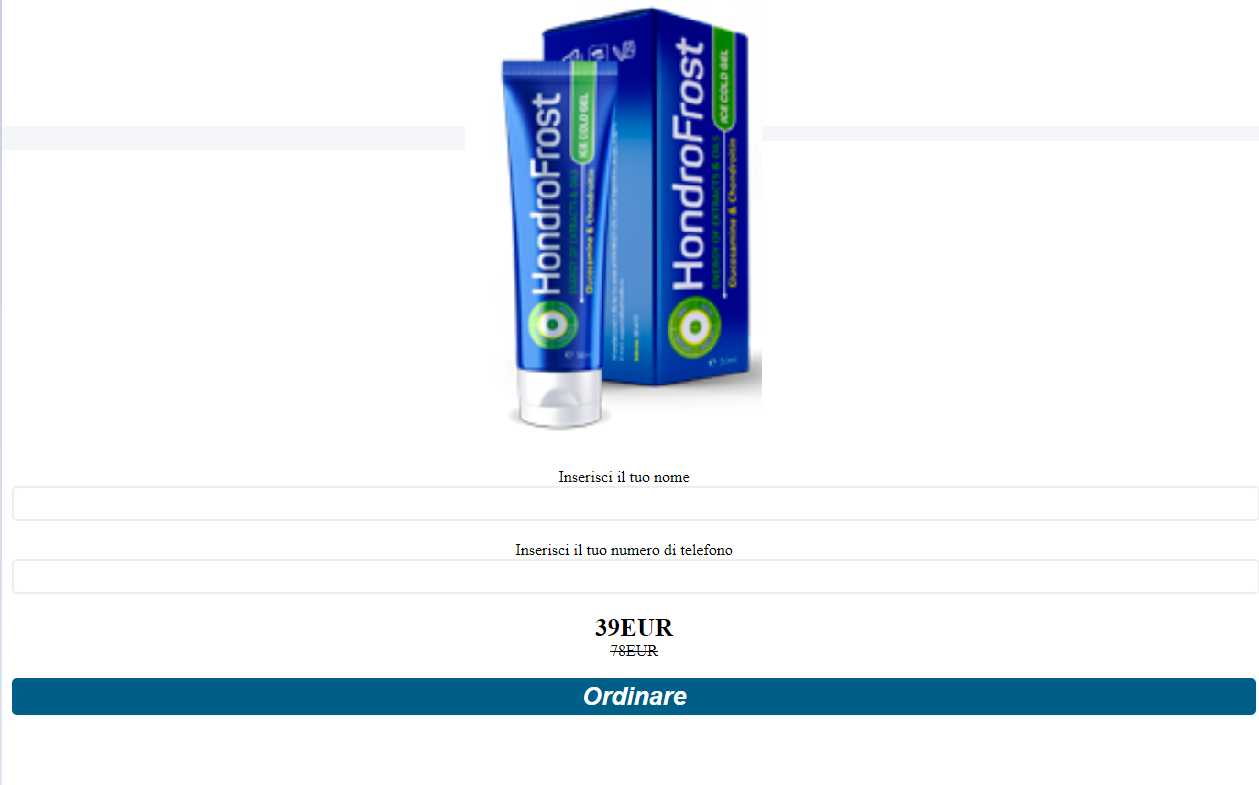The height and width of the screenshot is (785, 1259).
Task: Focus the name input field
Action: click(635, 503)
